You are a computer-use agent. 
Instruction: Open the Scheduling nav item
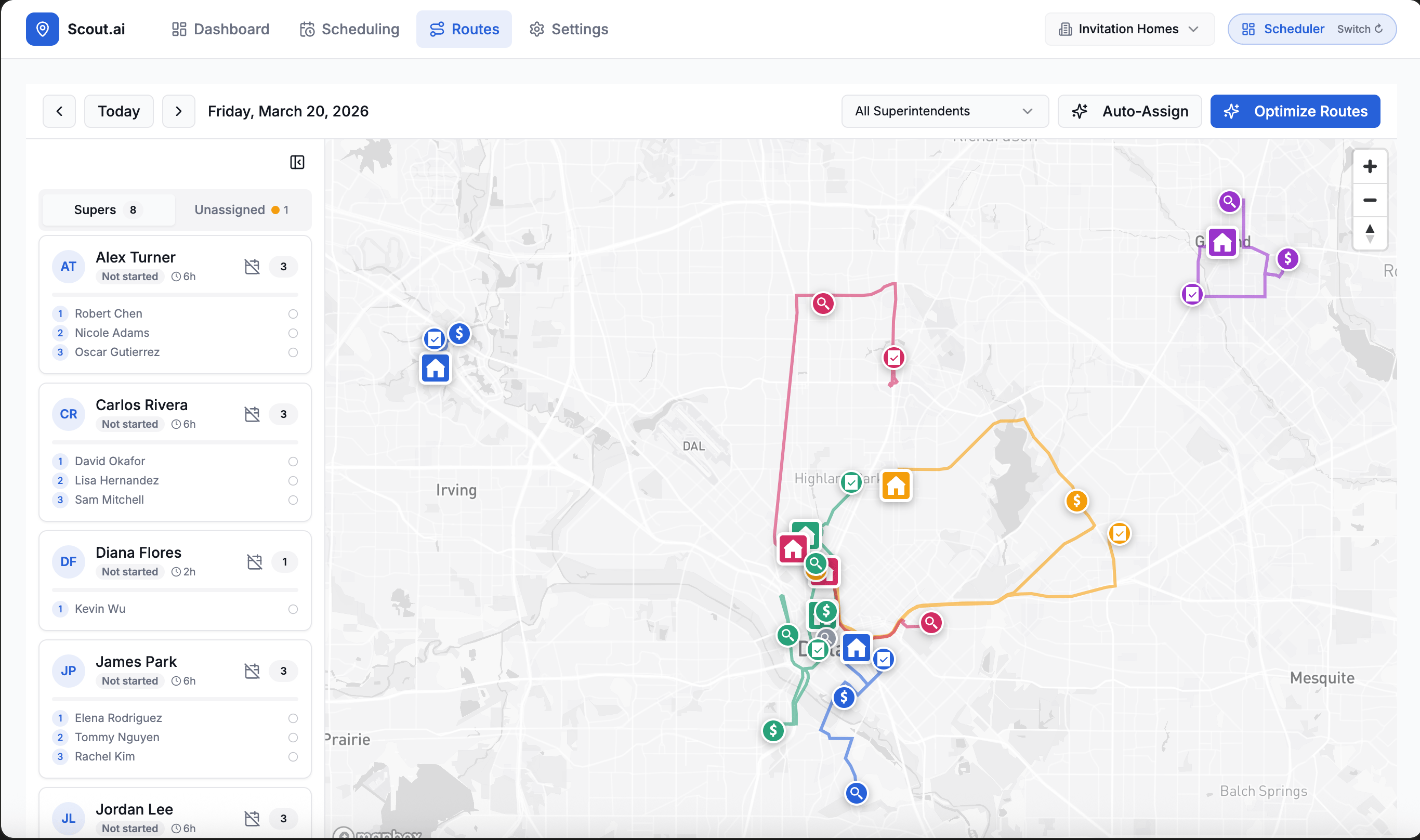pos(349,29)
